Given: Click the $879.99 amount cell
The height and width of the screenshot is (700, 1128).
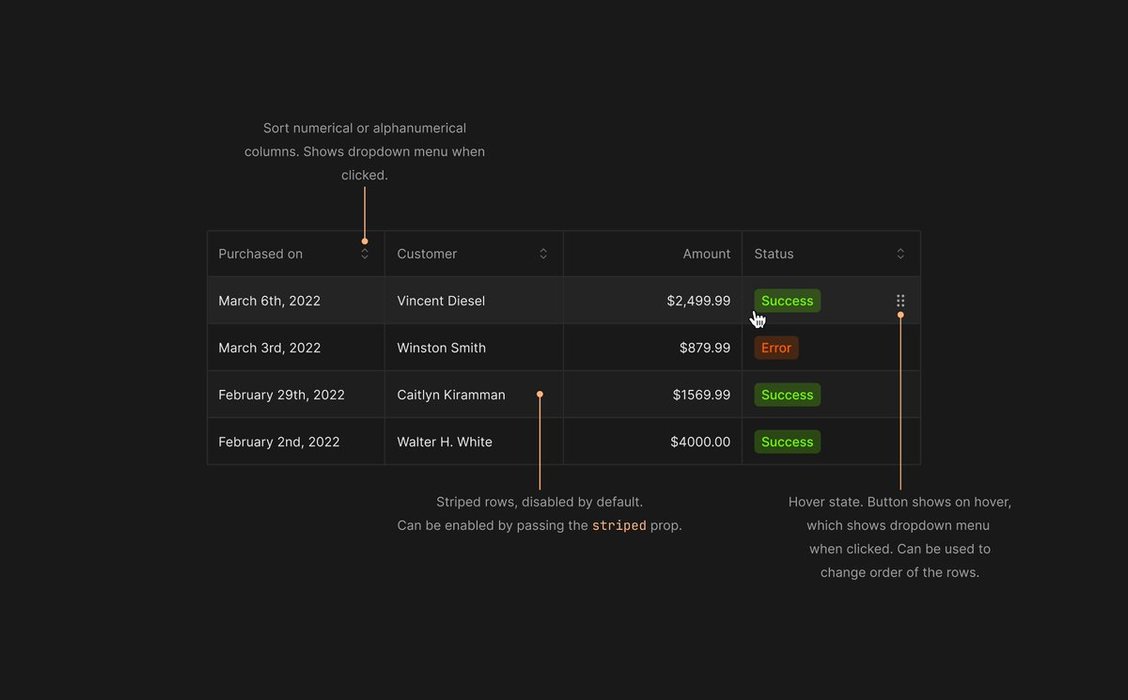Looking at the screenshot, I should (704, 348).
